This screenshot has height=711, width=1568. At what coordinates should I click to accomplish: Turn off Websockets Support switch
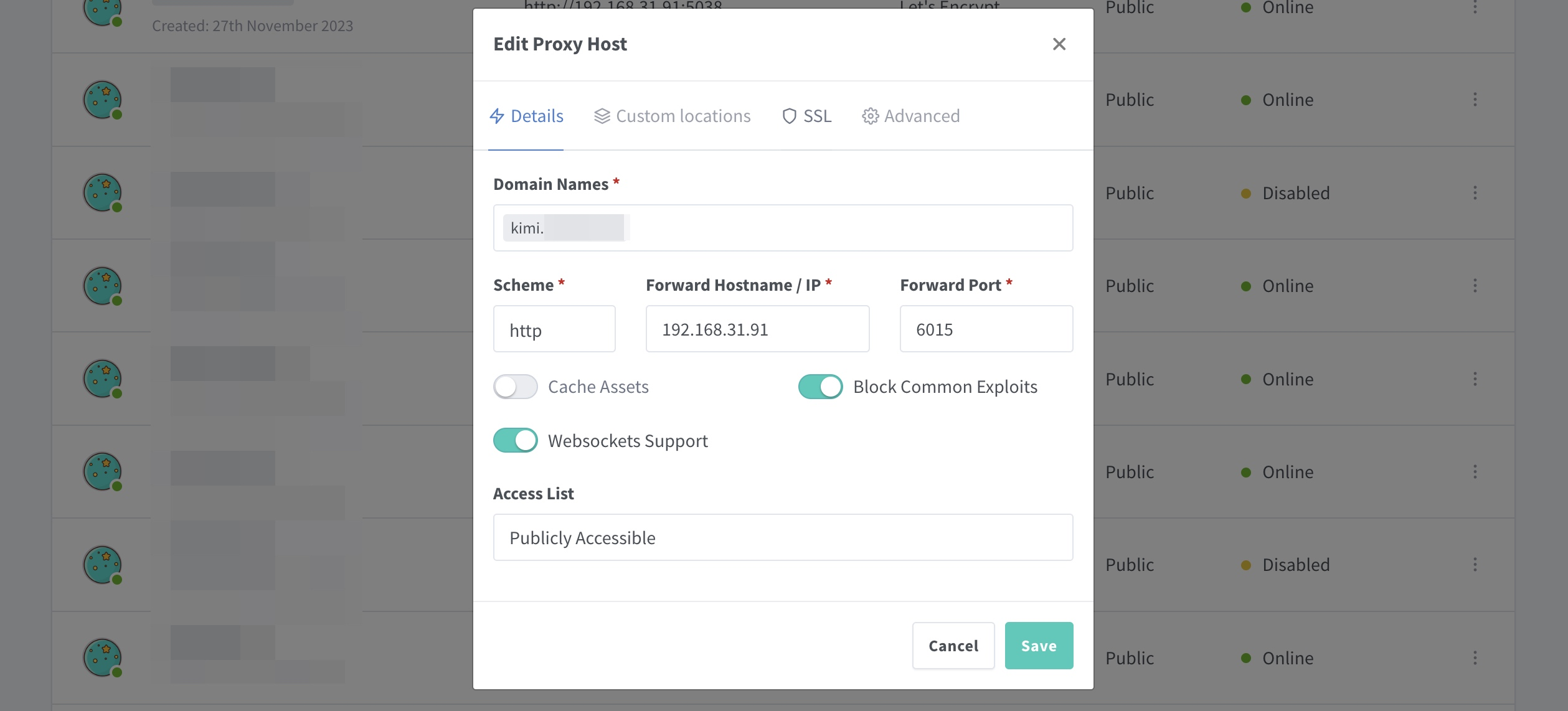[x=516, y=440]
